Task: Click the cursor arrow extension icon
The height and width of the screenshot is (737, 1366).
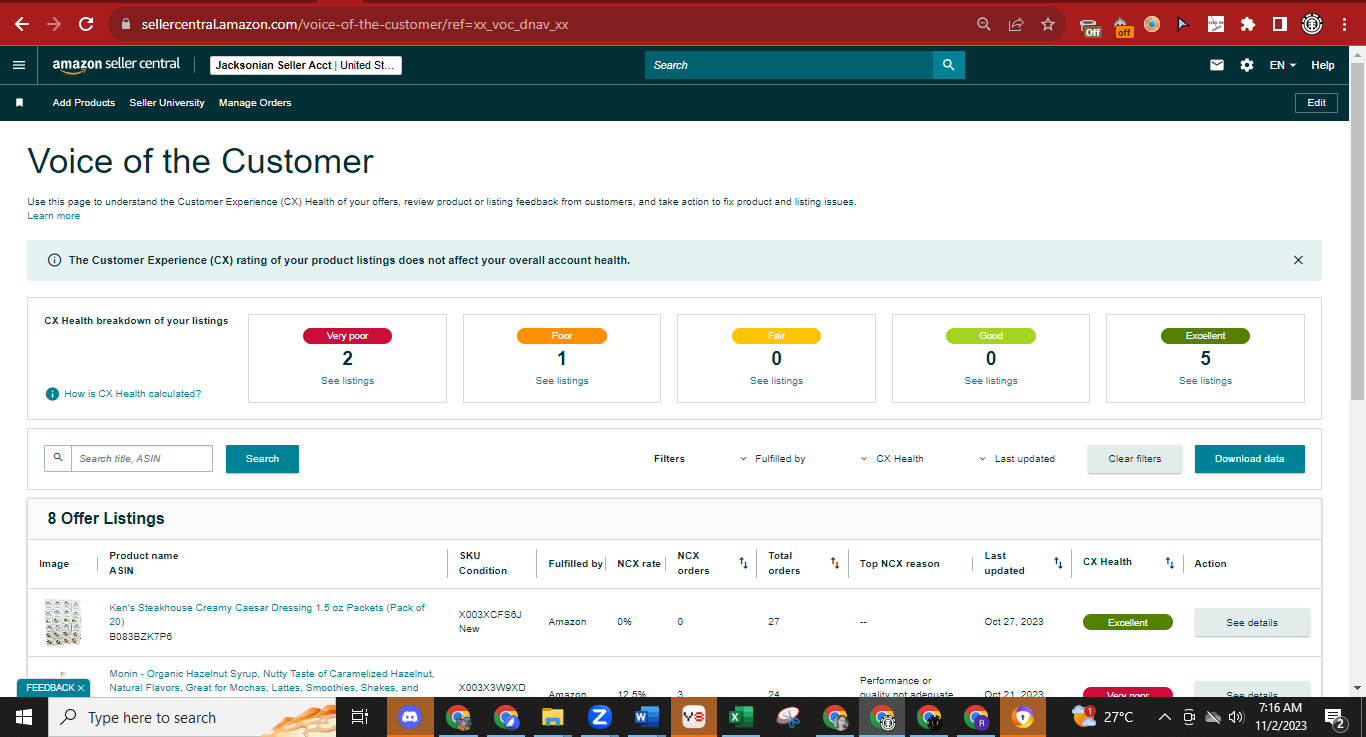Action: point(1183,24)
